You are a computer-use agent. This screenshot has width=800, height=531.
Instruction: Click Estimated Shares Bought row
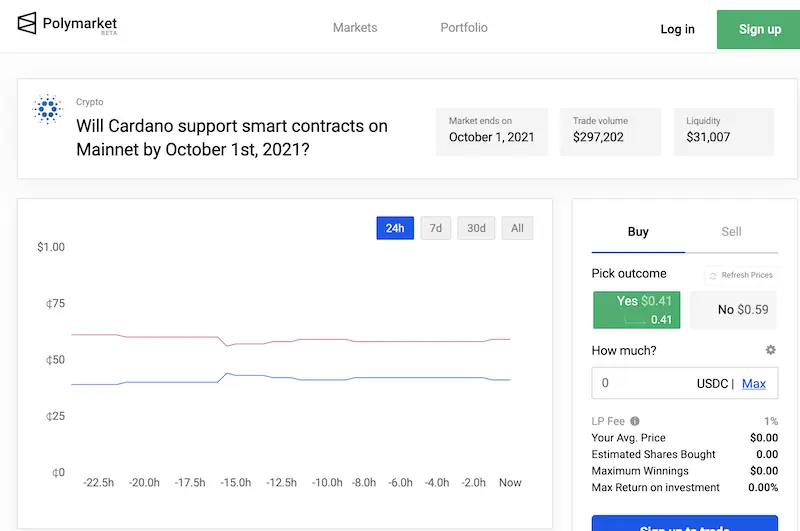[685, 454]
